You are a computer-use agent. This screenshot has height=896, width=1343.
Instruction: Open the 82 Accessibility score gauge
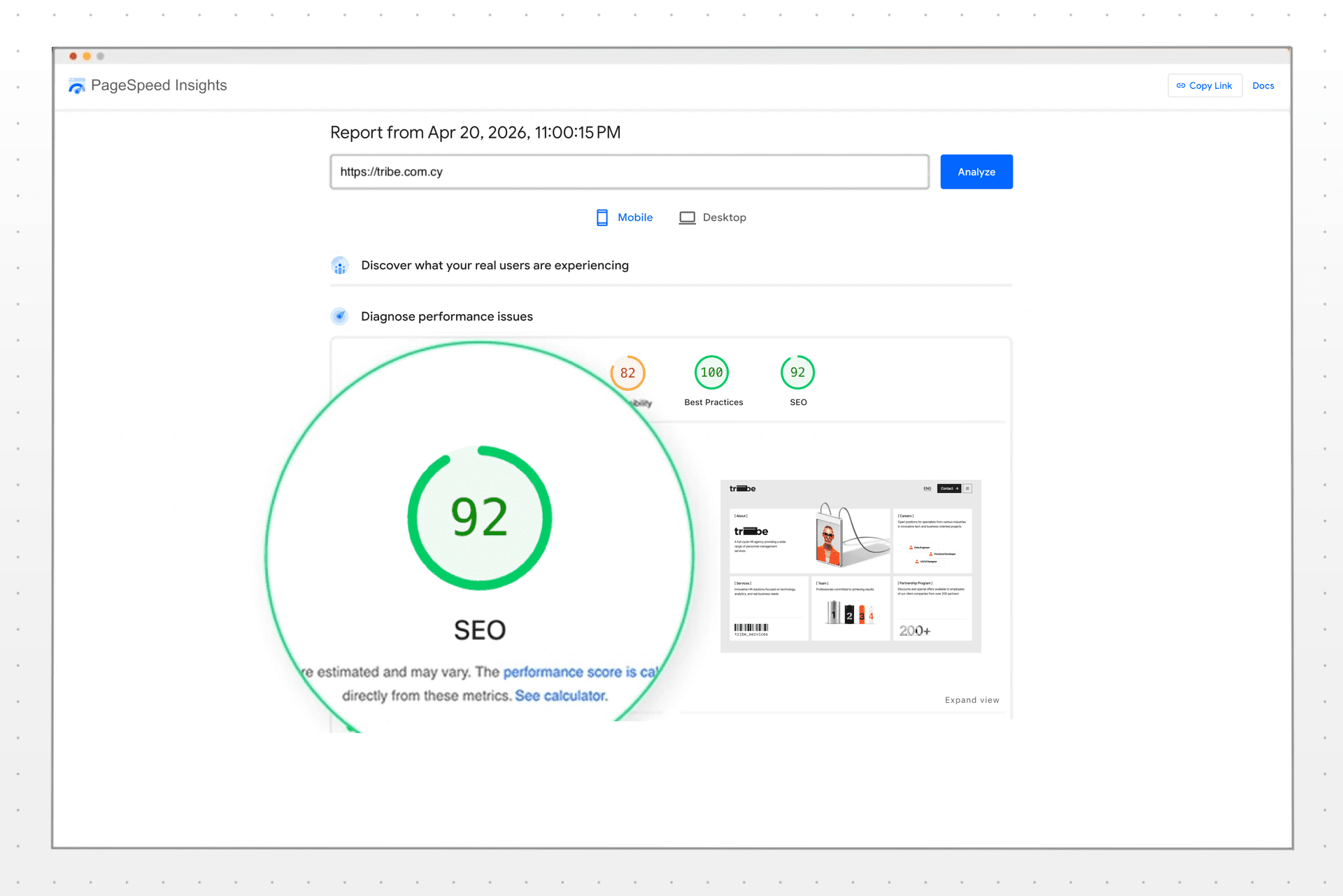(627, 373)
